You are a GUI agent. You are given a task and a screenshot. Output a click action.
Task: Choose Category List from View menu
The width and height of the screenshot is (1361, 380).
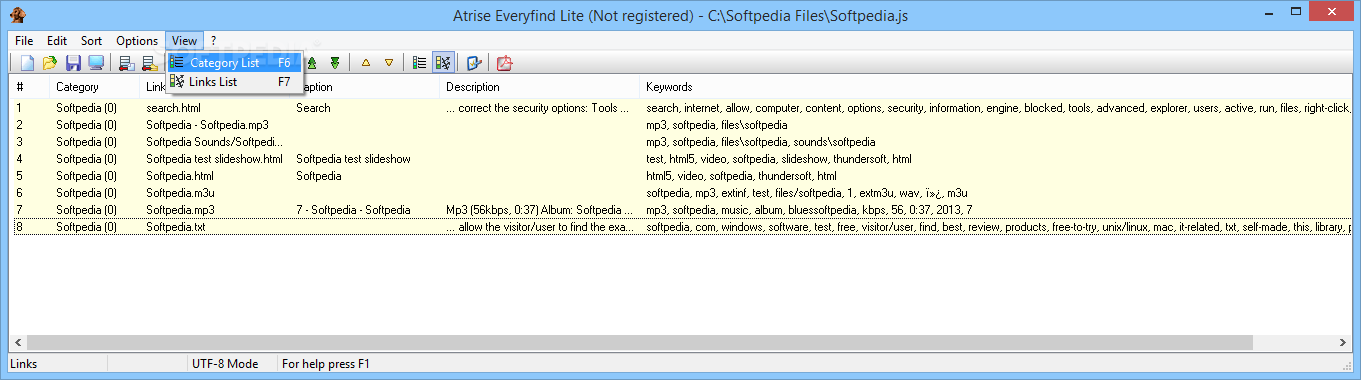click(x=234, y=62)
